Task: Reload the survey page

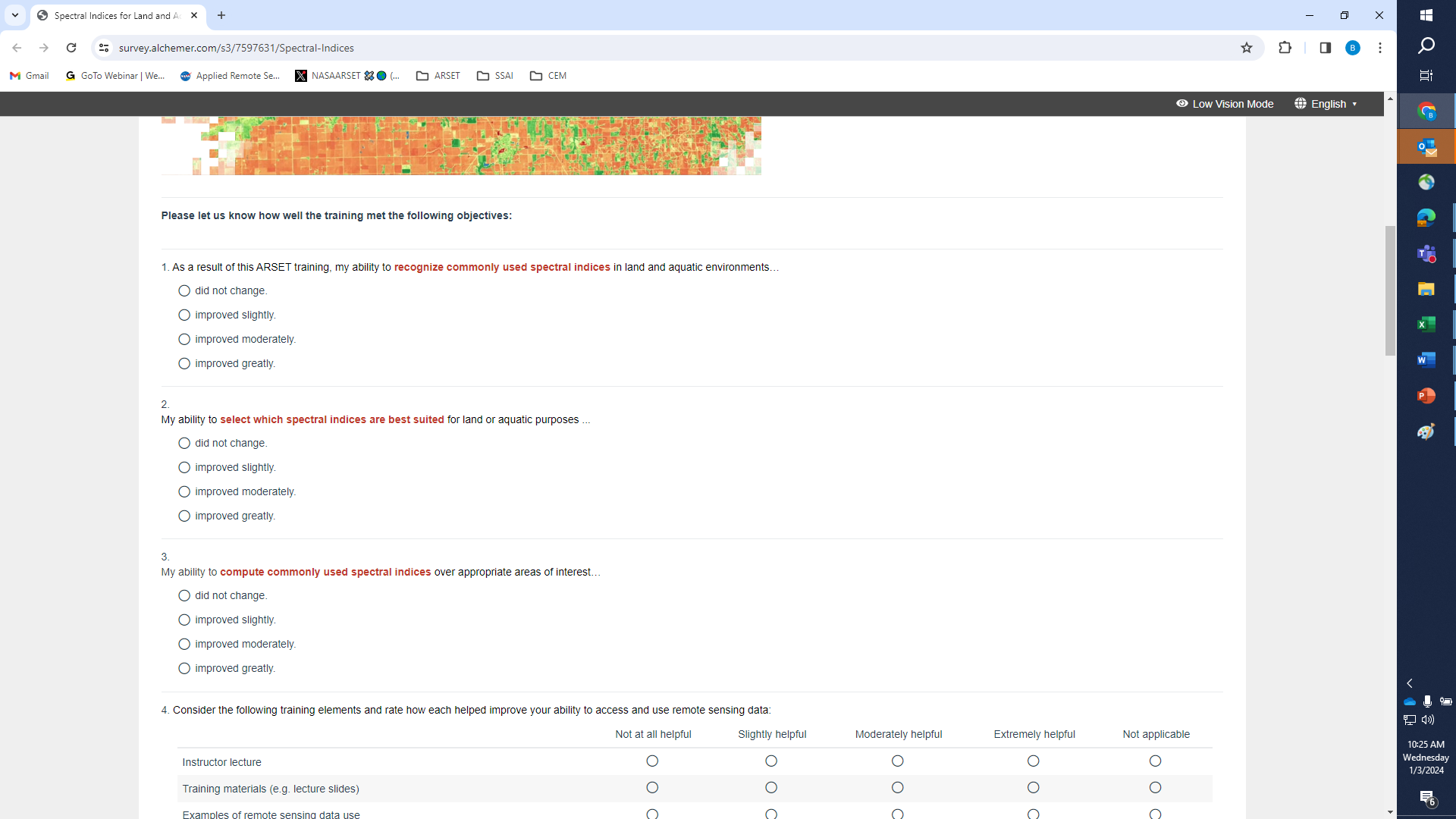Action: pos(71,48)
